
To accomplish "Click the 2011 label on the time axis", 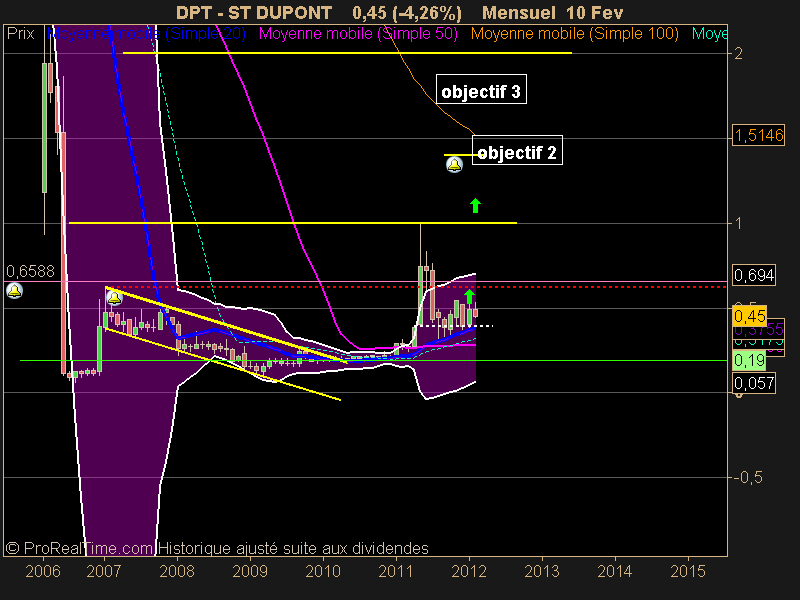I will 396,571.
